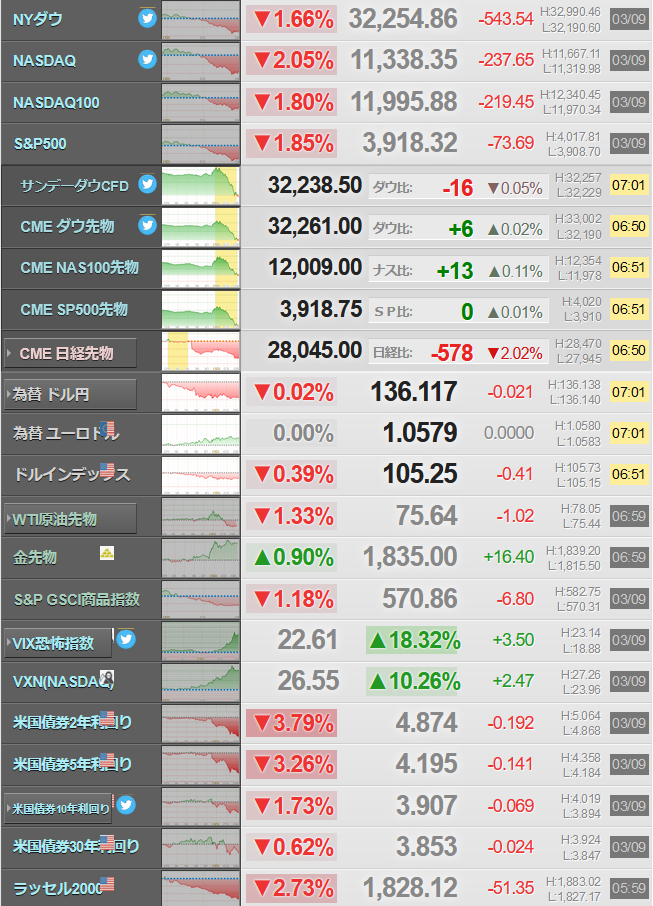Open Twitter icon for サンデーダウCFD
Image resolution: width=653 pixels, height=906 pixels.
pos(147,184)
